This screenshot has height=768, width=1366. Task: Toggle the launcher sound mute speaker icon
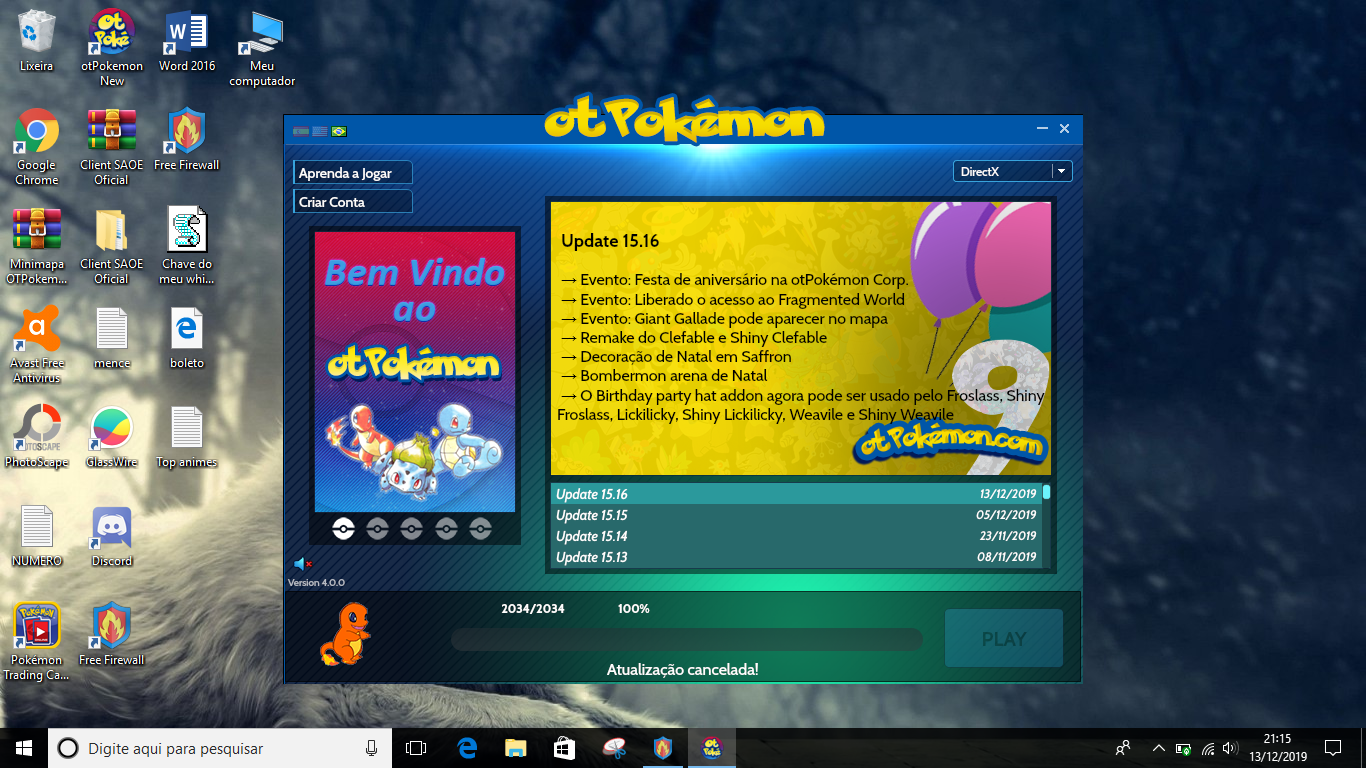(x=303, y=564)
